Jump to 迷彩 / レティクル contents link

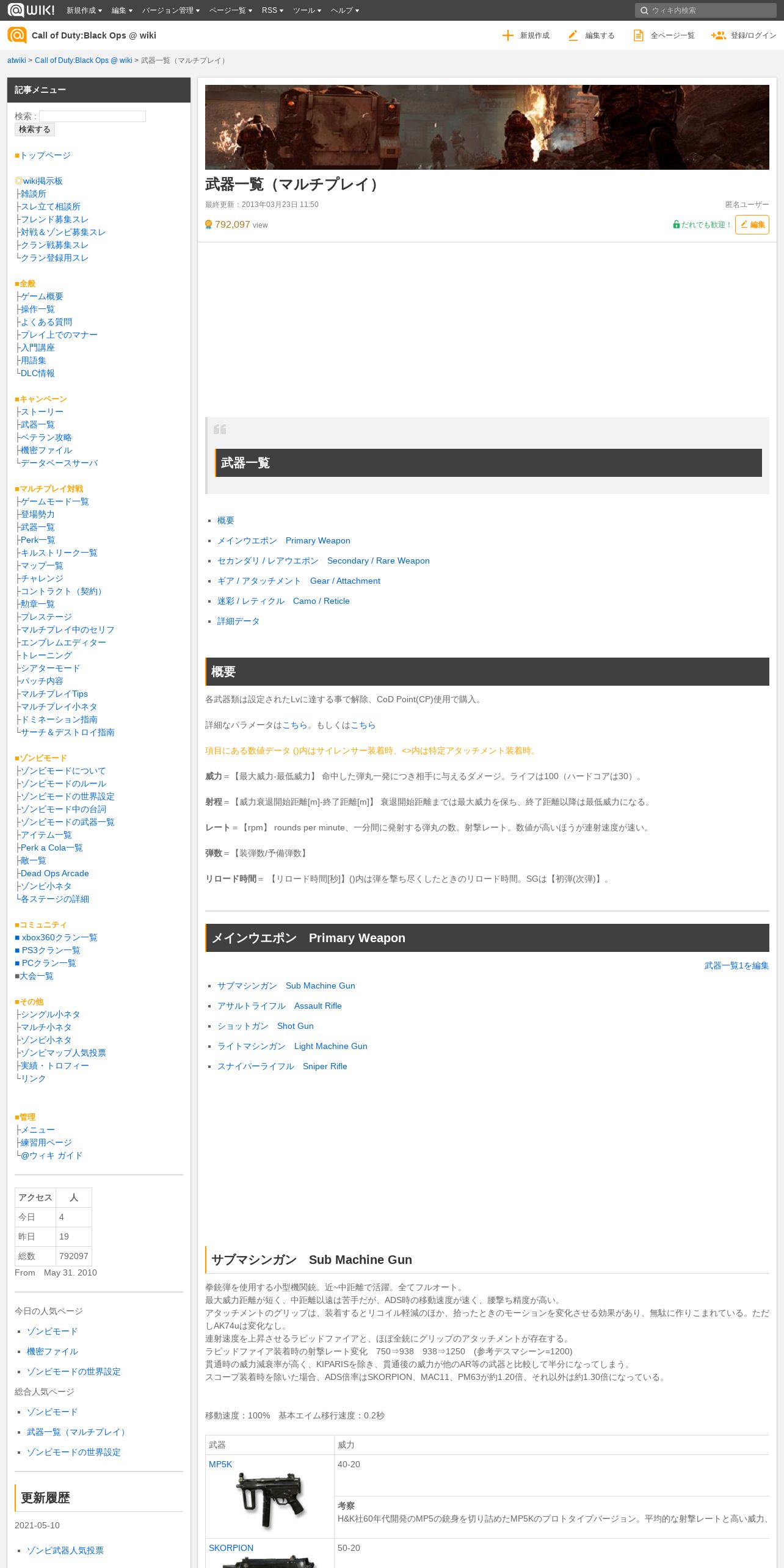click(283, 601)
